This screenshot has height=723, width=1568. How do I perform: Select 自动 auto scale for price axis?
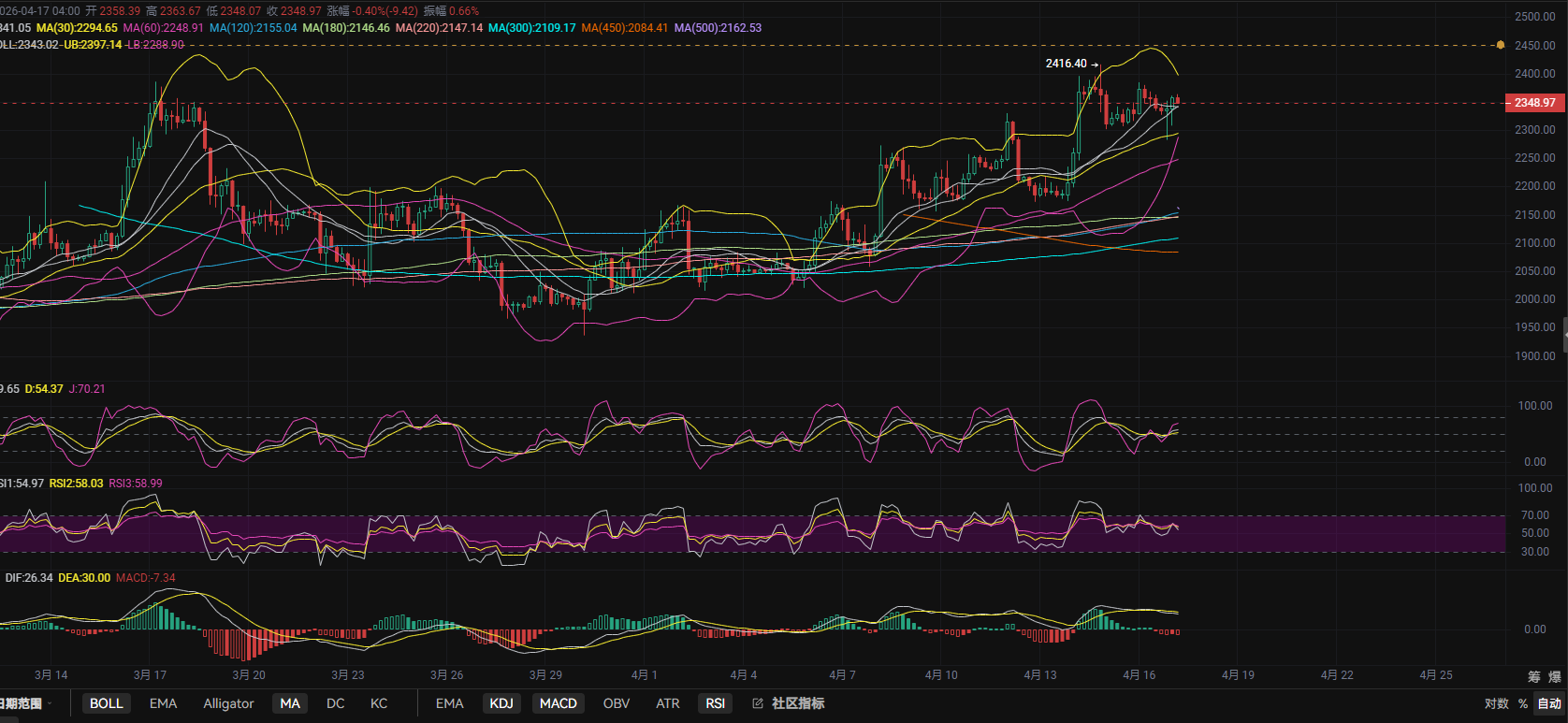[x=1549, y=703]
